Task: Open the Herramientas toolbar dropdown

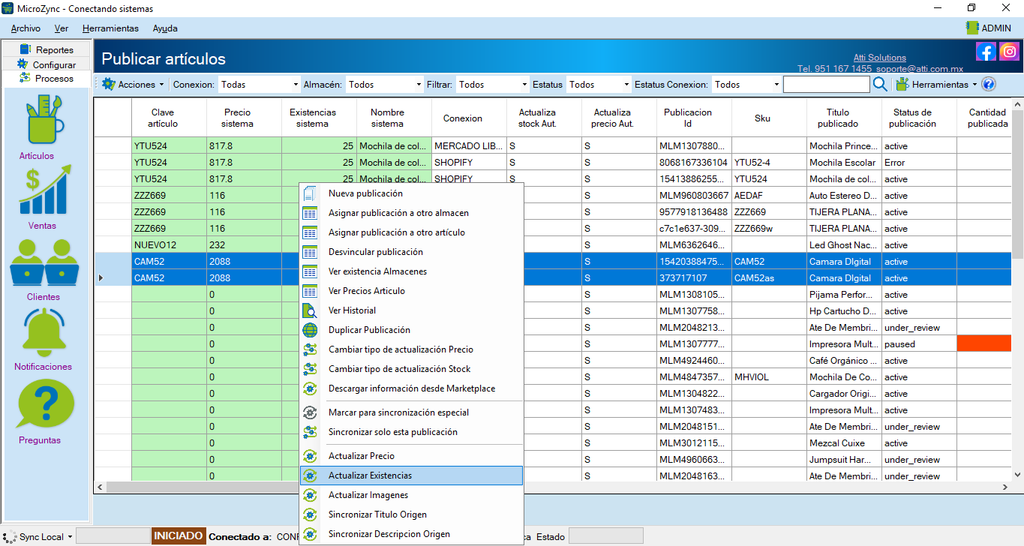Action: pyautogui.click(x=936, y=84)
